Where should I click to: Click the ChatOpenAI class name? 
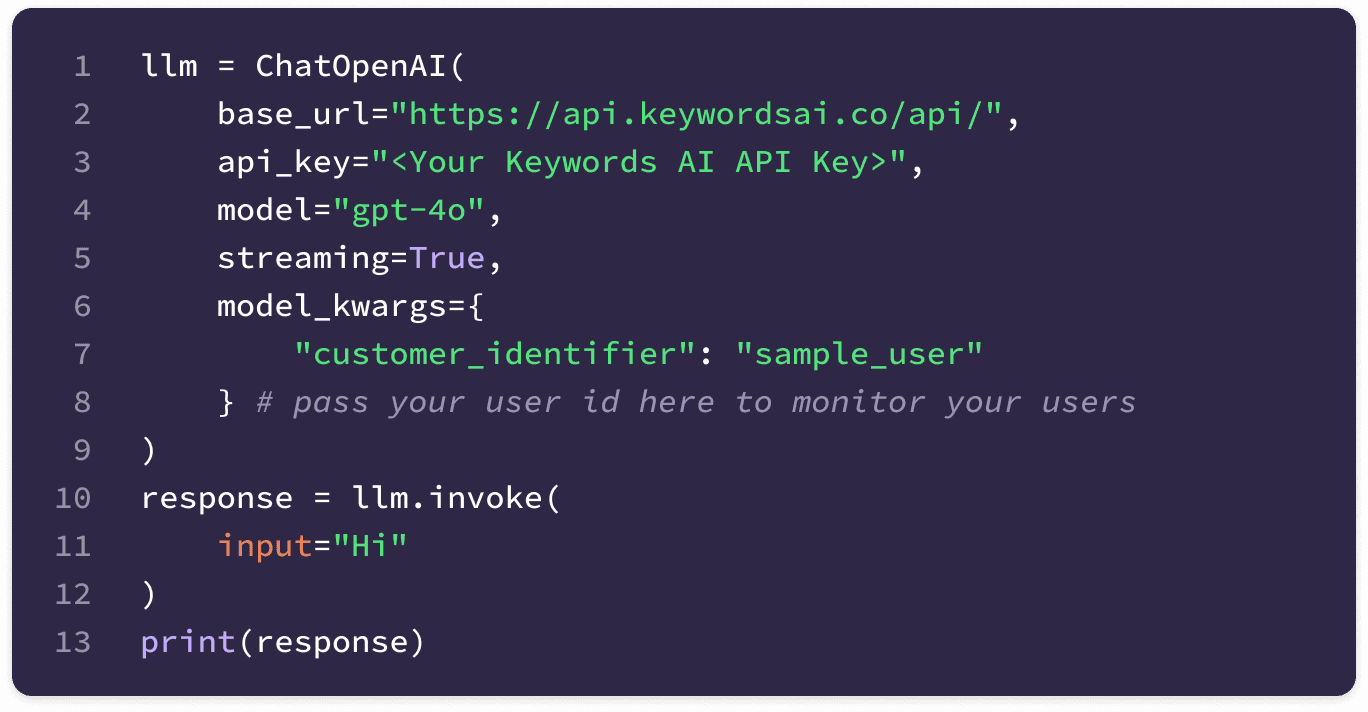(351, 67)
